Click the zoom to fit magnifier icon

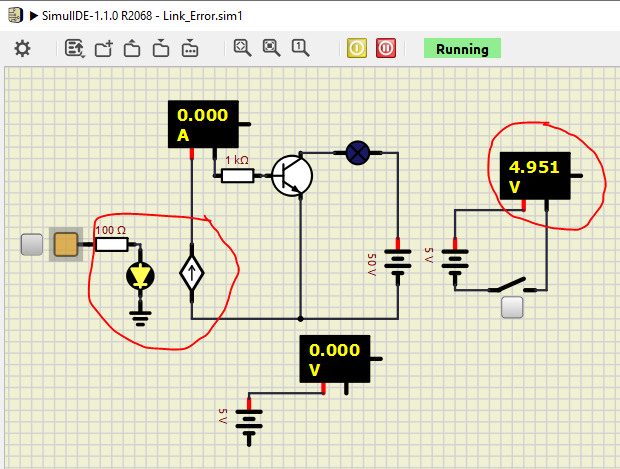(242, 48)
